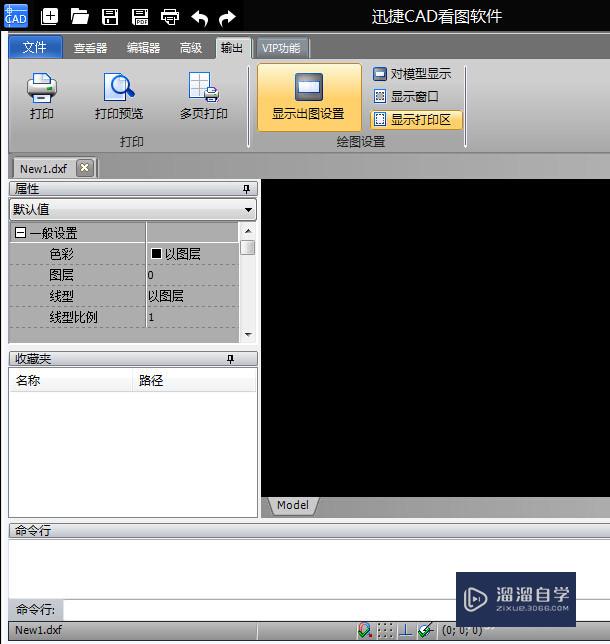The image size is (610, 644).
Task: Open the 默认值 dropdown
Action: [133, 209]
